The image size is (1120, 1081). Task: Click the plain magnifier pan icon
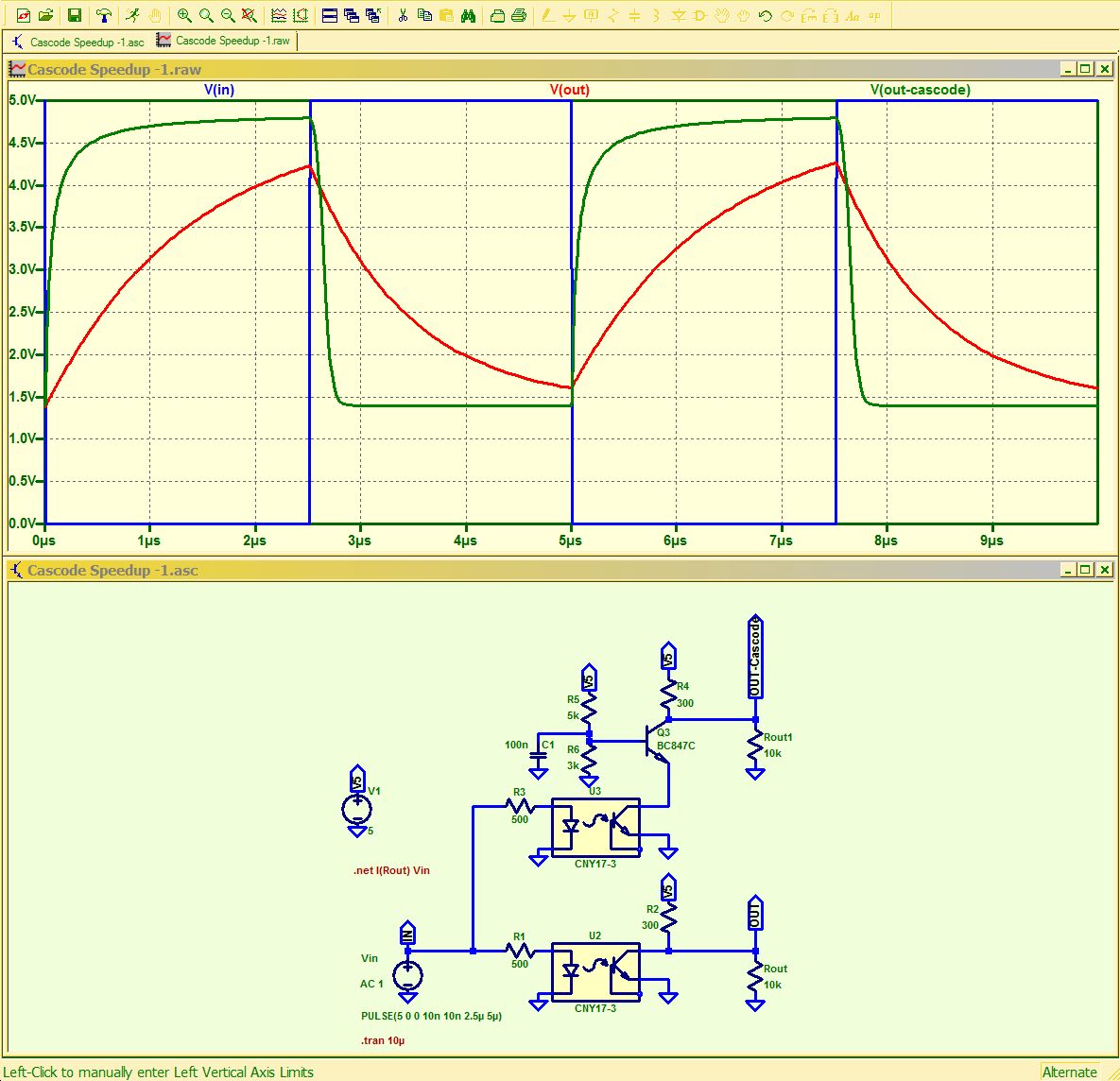(206, 15)
